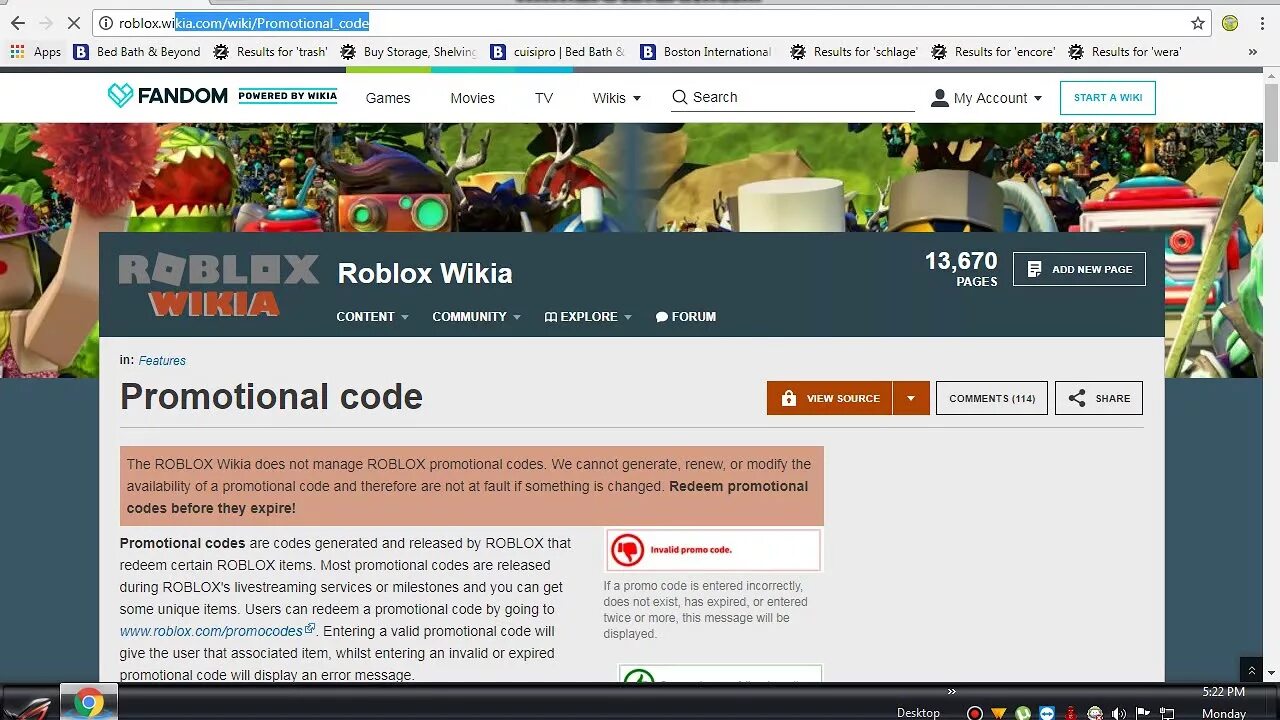Click the Action Center flag tray icon
This screenshot has height=720, width=1280.
coord(1143,713)
